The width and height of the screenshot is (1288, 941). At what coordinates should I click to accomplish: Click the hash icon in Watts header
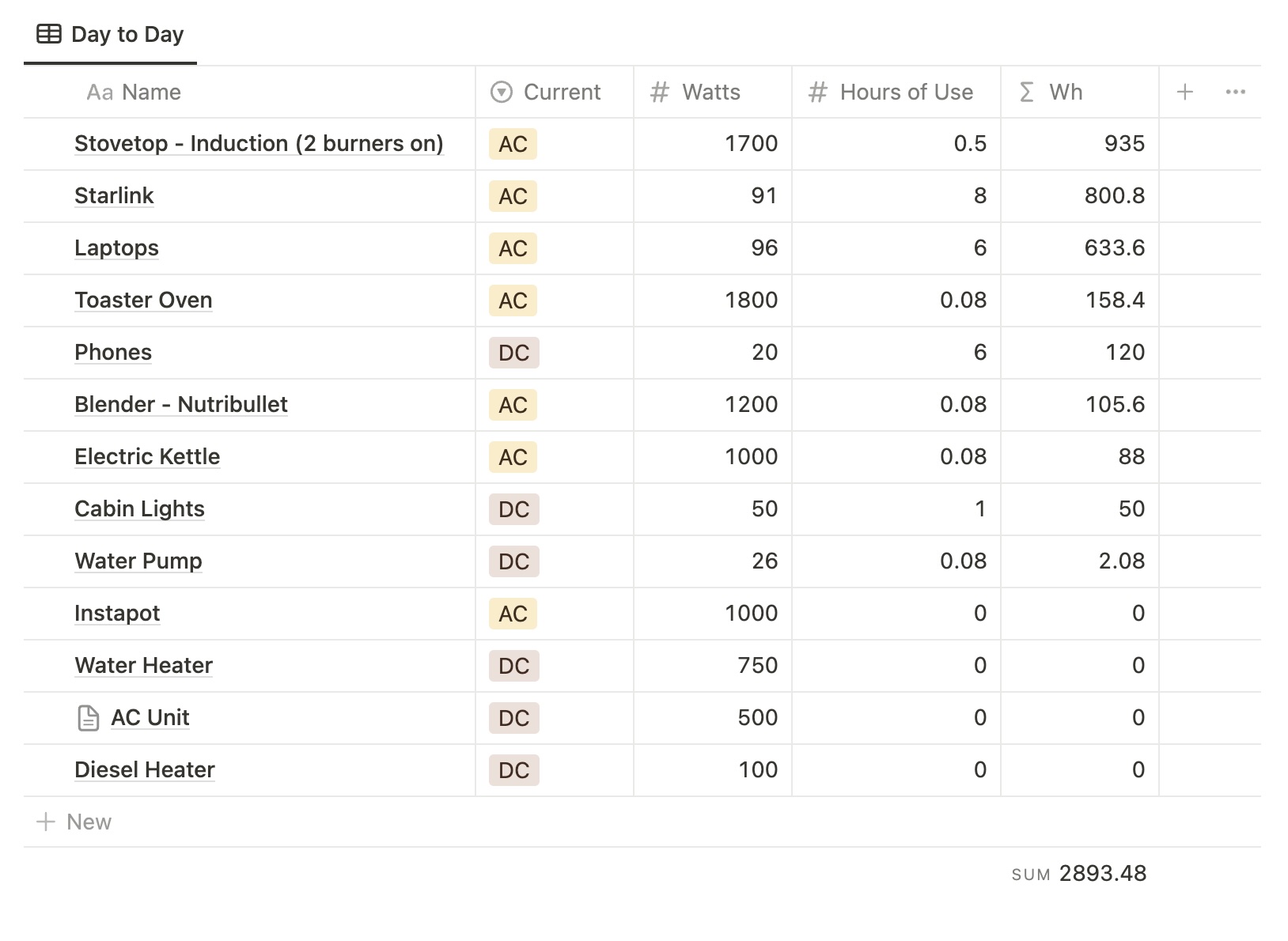(659, 93)
